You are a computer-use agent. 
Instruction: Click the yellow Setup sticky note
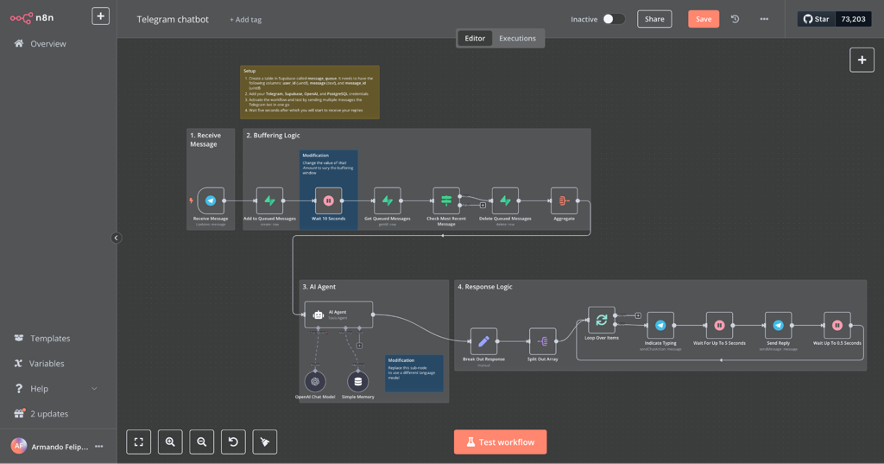[x=310, y=92]
